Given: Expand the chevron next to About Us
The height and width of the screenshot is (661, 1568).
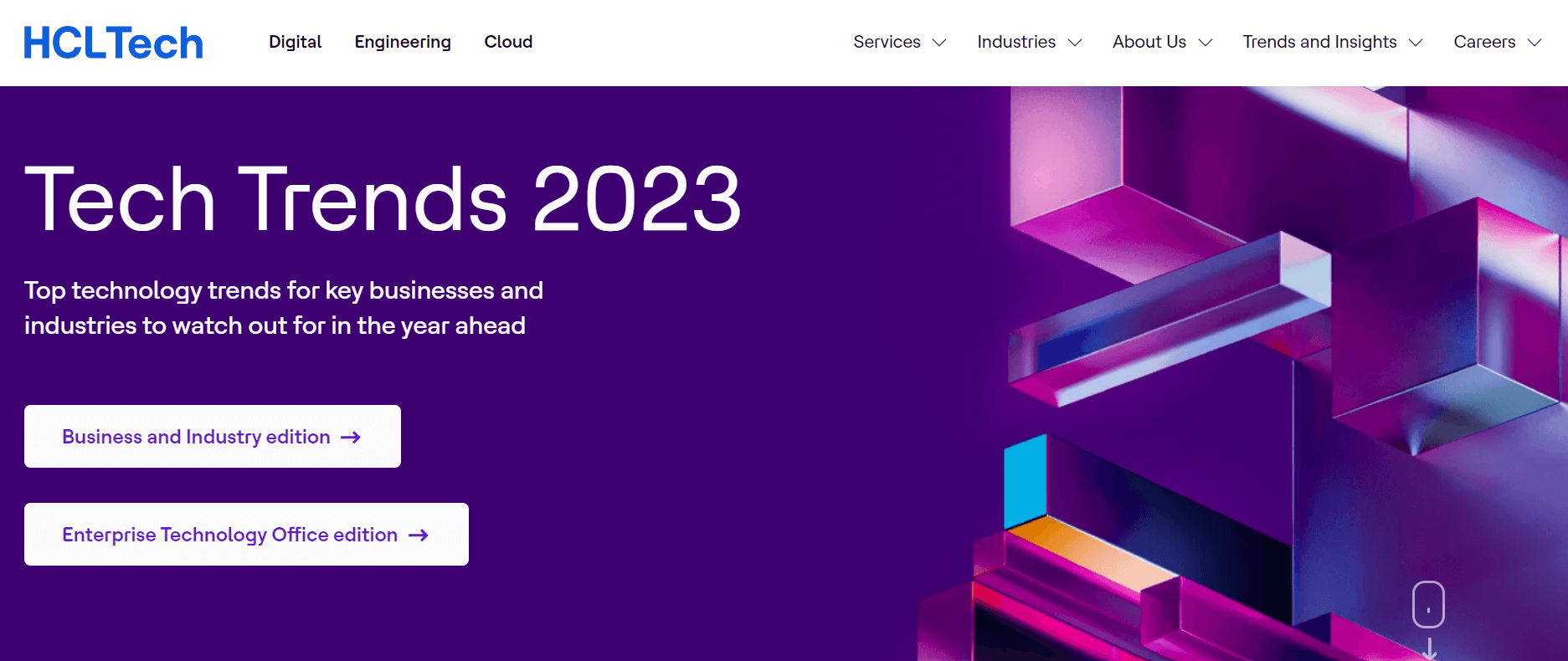Looking at the screenshot, I should pos(1206,43).
